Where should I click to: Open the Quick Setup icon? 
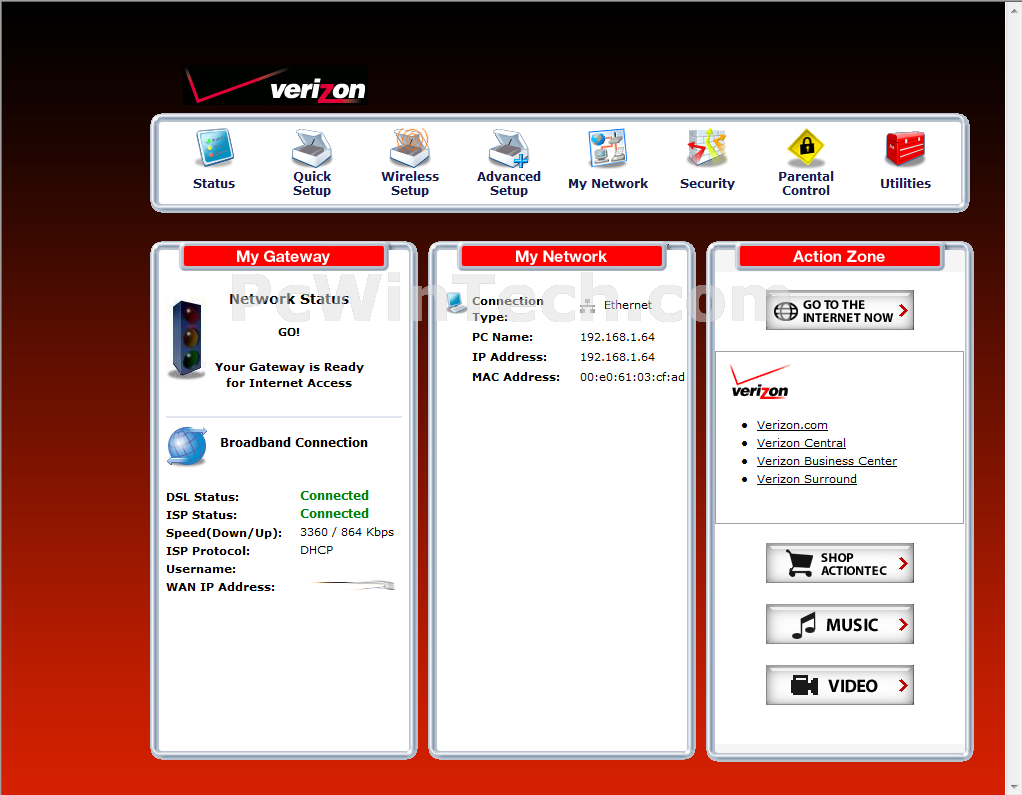[x=312, y=148]
